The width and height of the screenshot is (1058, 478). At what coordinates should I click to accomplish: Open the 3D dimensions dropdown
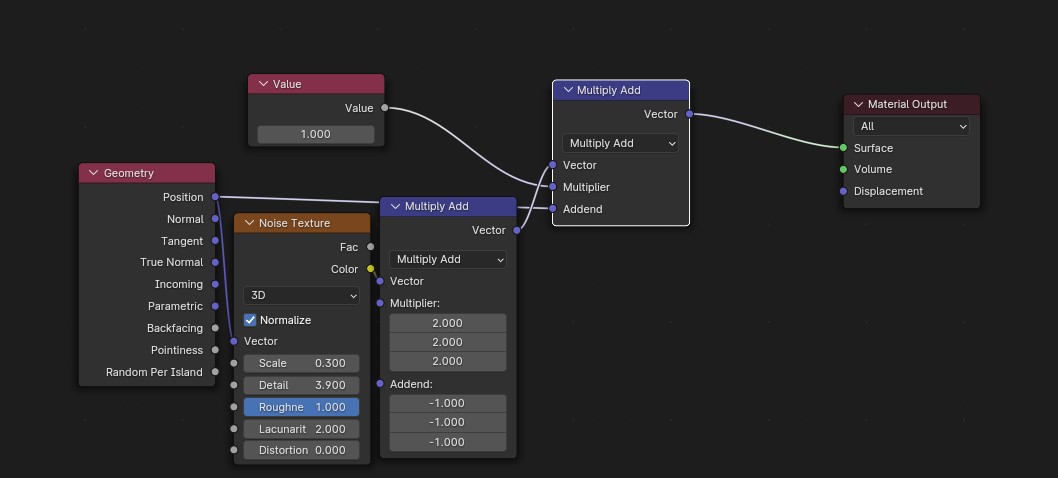(x=301, y=296)
